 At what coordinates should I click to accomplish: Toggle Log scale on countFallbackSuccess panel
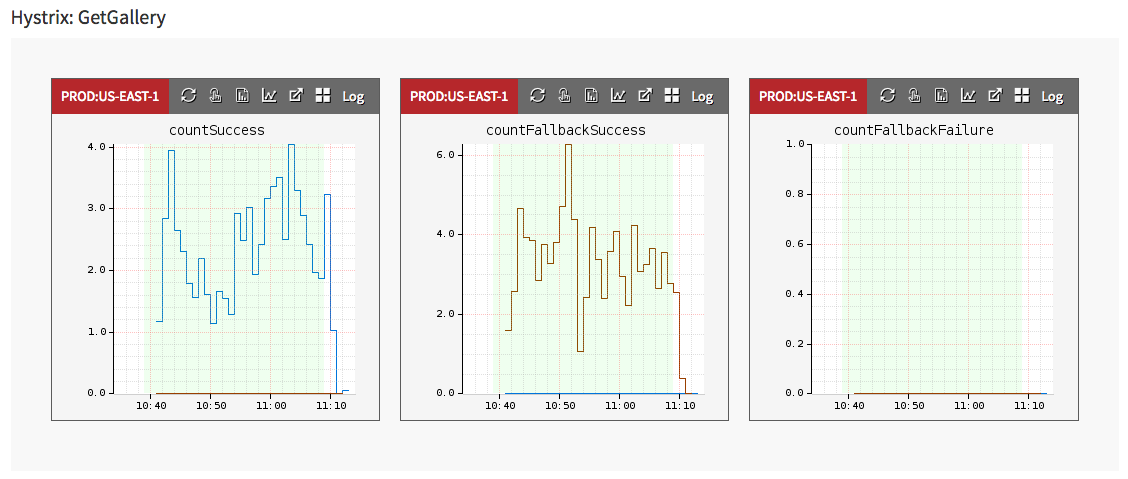coord(702,96)
